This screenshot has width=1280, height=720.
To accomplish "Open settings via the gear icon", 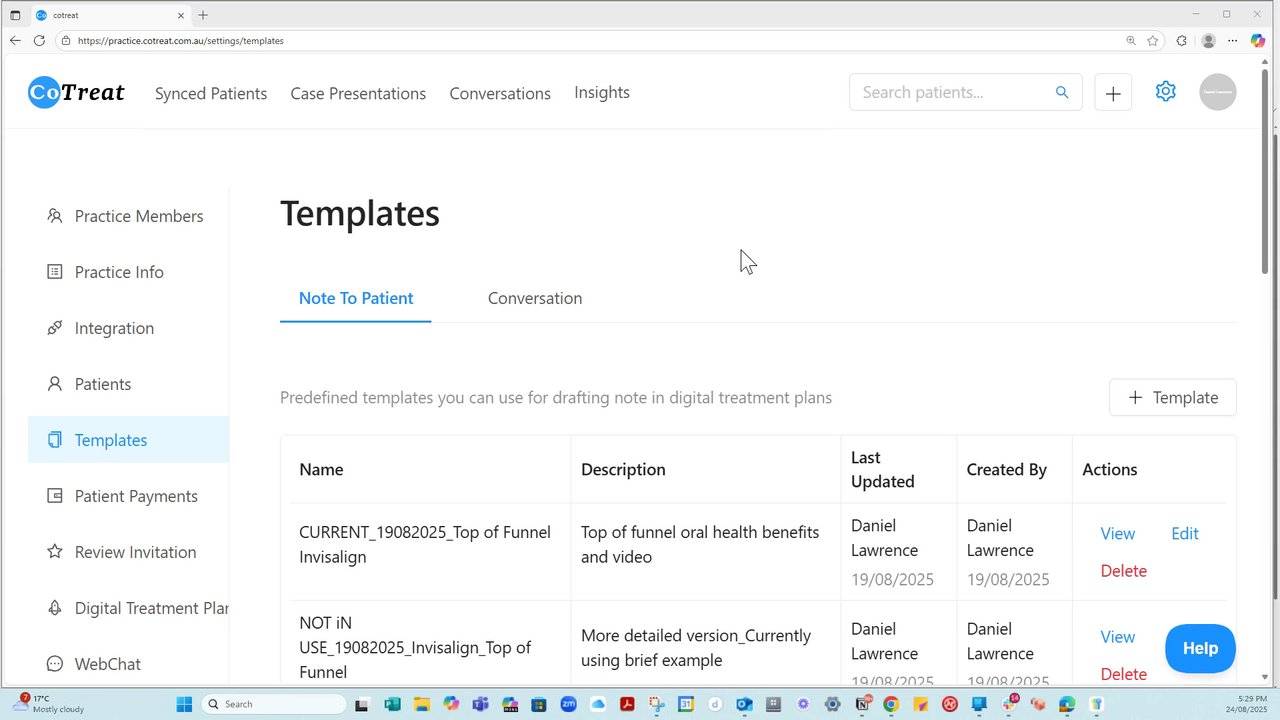I will [1165, 91].
